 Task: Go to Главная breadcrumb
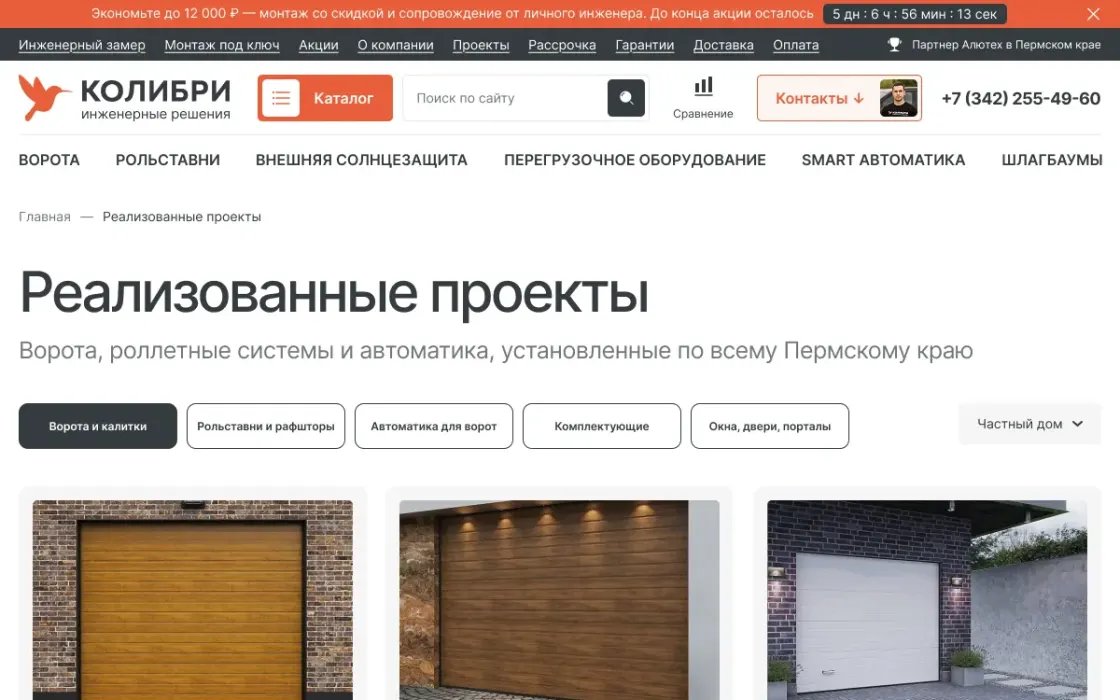tap(44, 216)
